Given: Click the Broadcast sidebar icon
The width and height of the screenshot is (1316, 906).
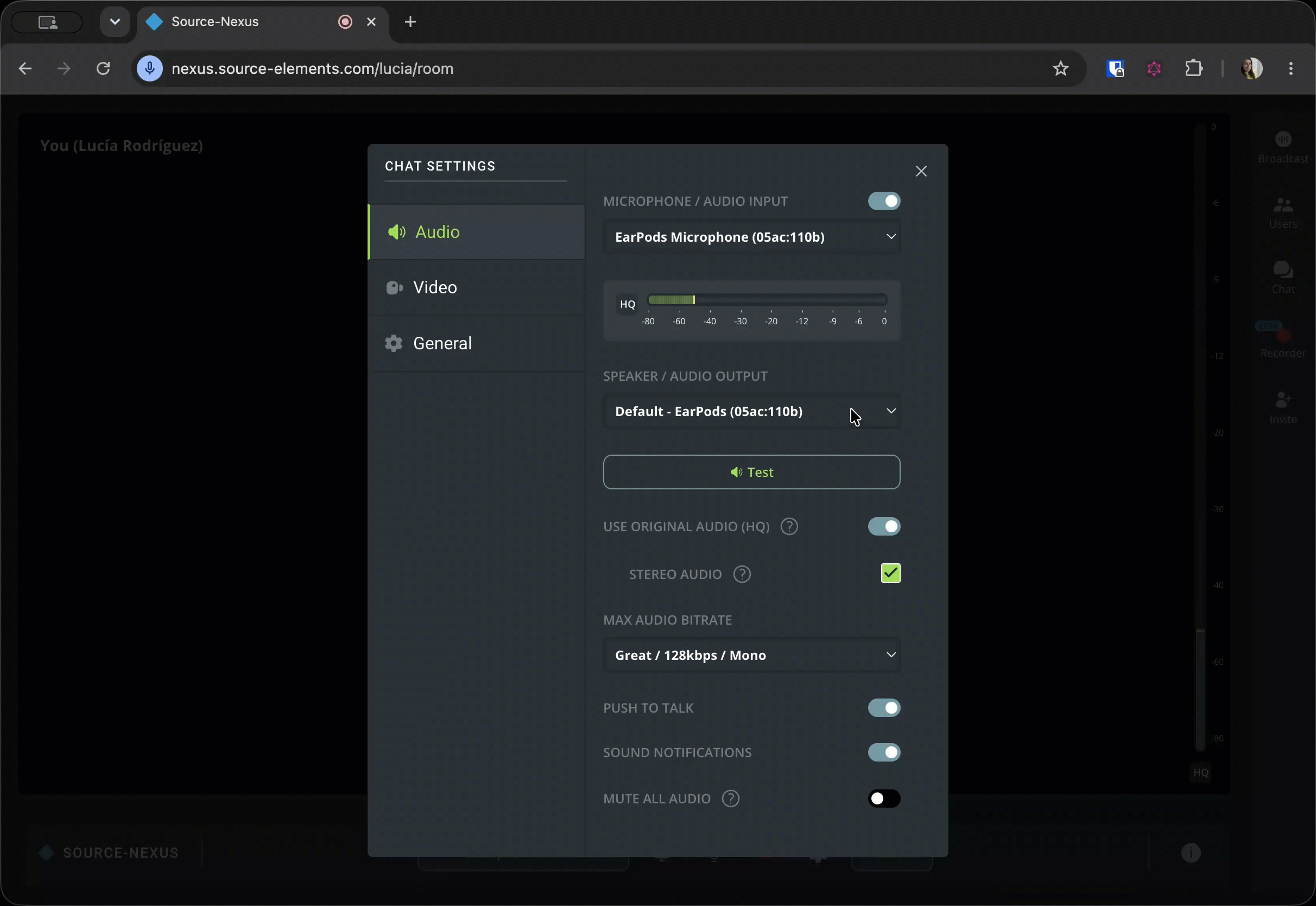Looking at the screenshot, I should (x=1283, y=147).
